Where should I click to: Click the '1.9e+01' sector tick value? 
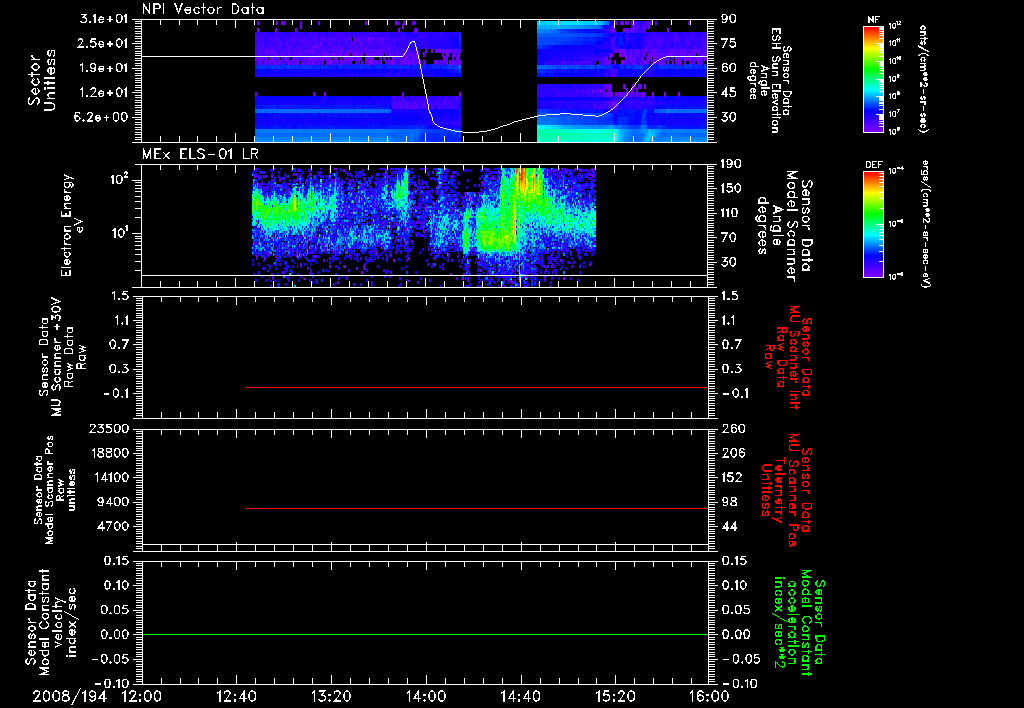(x=104, y=68)
